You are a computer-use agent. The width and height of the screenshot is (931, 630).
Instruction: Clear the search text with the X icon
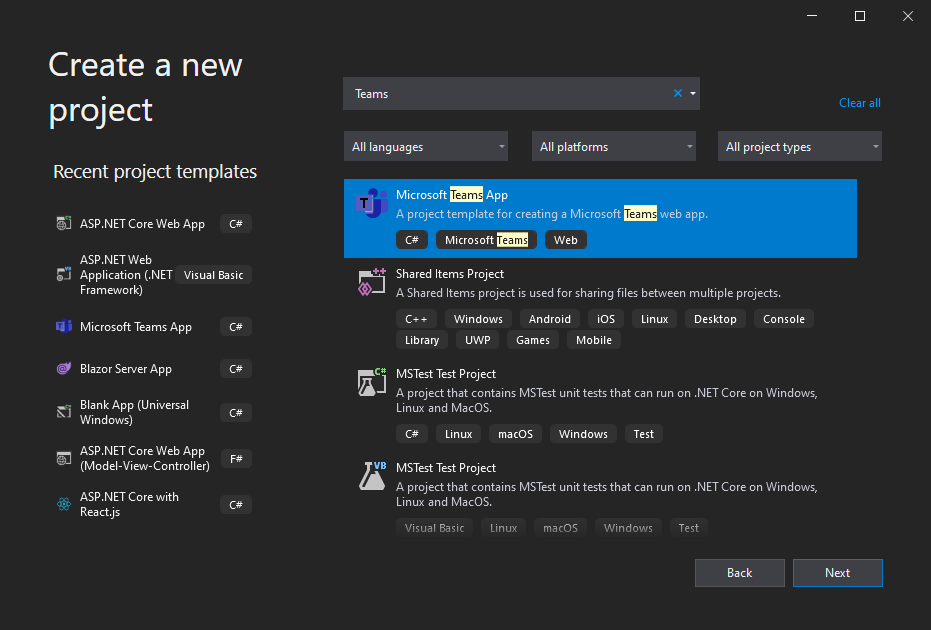click(x=677, y=93)
